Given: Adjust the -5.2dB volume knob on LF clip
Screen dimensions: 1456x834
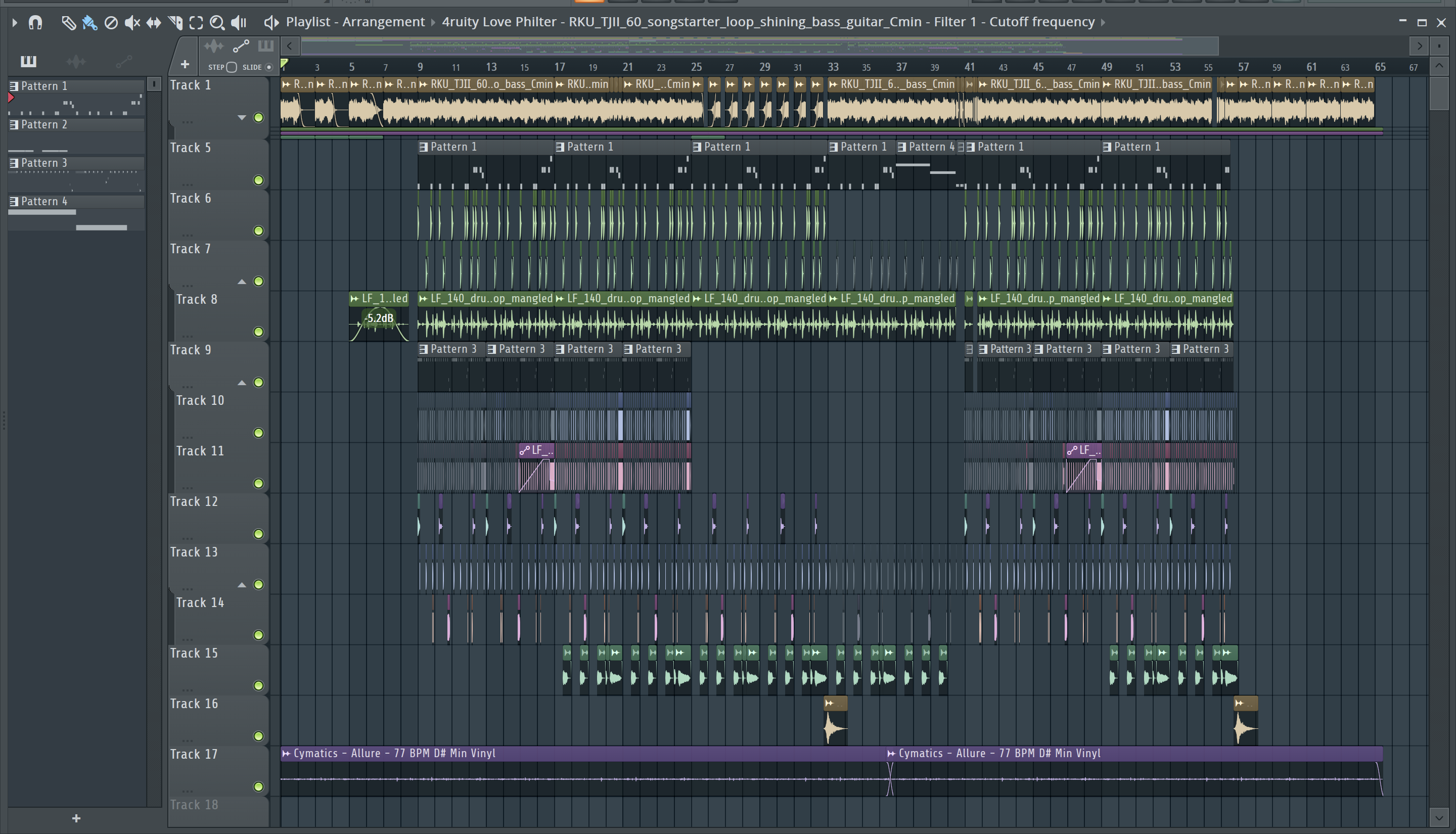Looking at the screenshot, I should click(x=379, y=318).
